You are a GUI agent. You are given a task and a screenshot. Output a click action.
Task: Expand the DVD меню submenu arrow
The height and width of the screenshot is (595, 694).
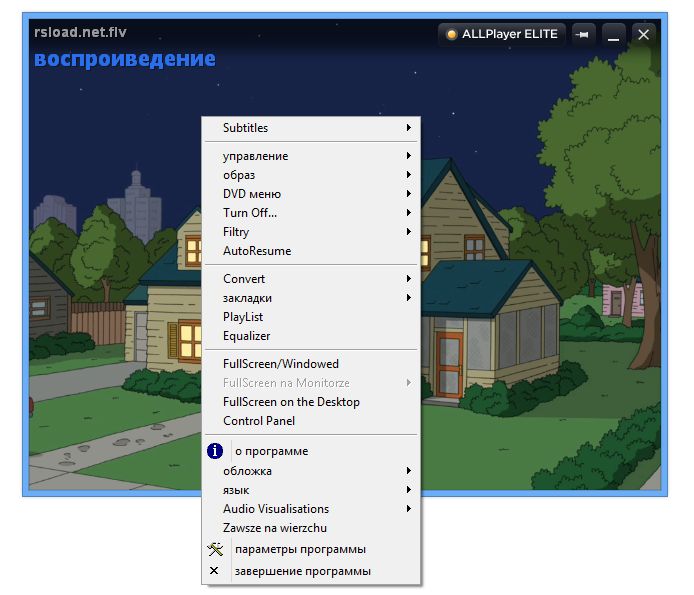409,193
